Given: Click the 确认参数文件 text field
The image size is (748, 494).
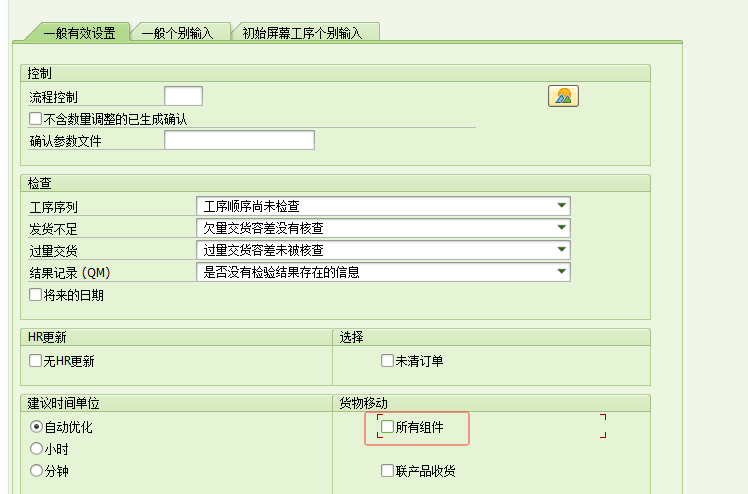Looking at the screenshot, I should click(239, 140).
